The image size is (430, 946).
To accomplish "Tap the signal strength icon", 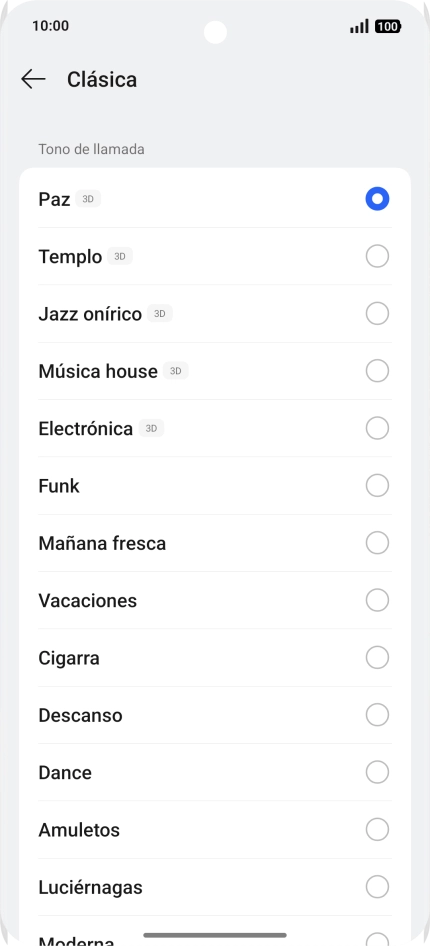I will 359,27.
